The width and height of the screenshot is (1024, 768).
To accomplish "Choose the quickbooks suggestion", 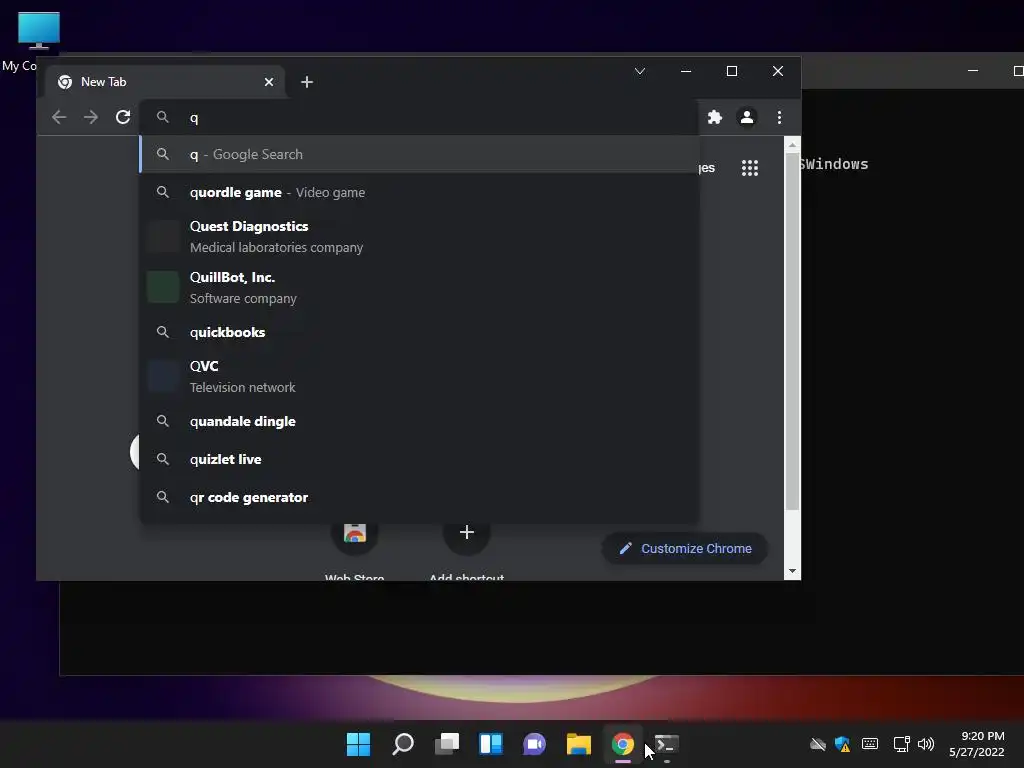I will click(419, 332).
